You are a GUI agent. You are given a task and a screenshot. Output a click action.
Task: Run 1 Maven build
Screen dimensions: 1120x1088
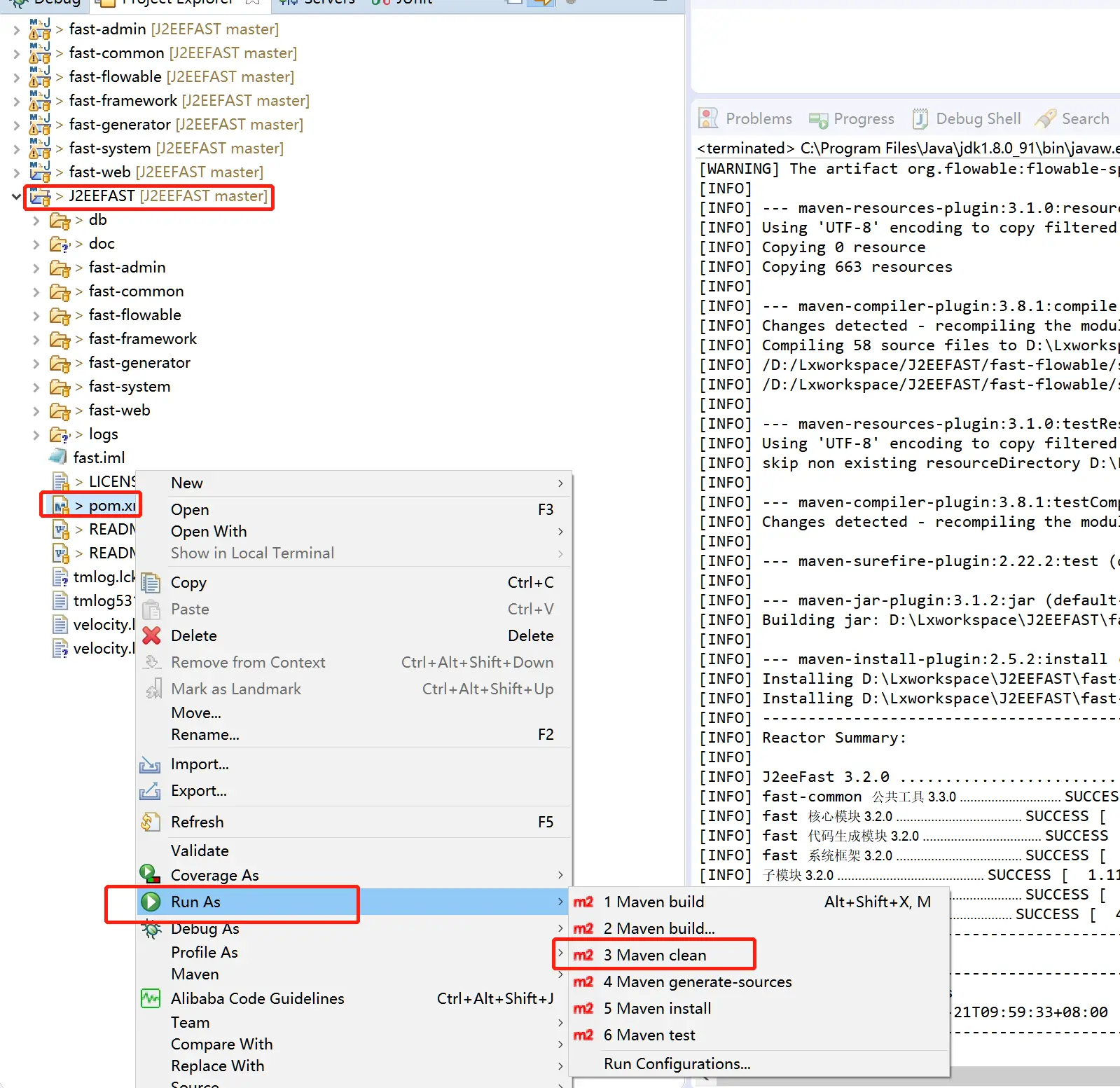click(759, 902)
